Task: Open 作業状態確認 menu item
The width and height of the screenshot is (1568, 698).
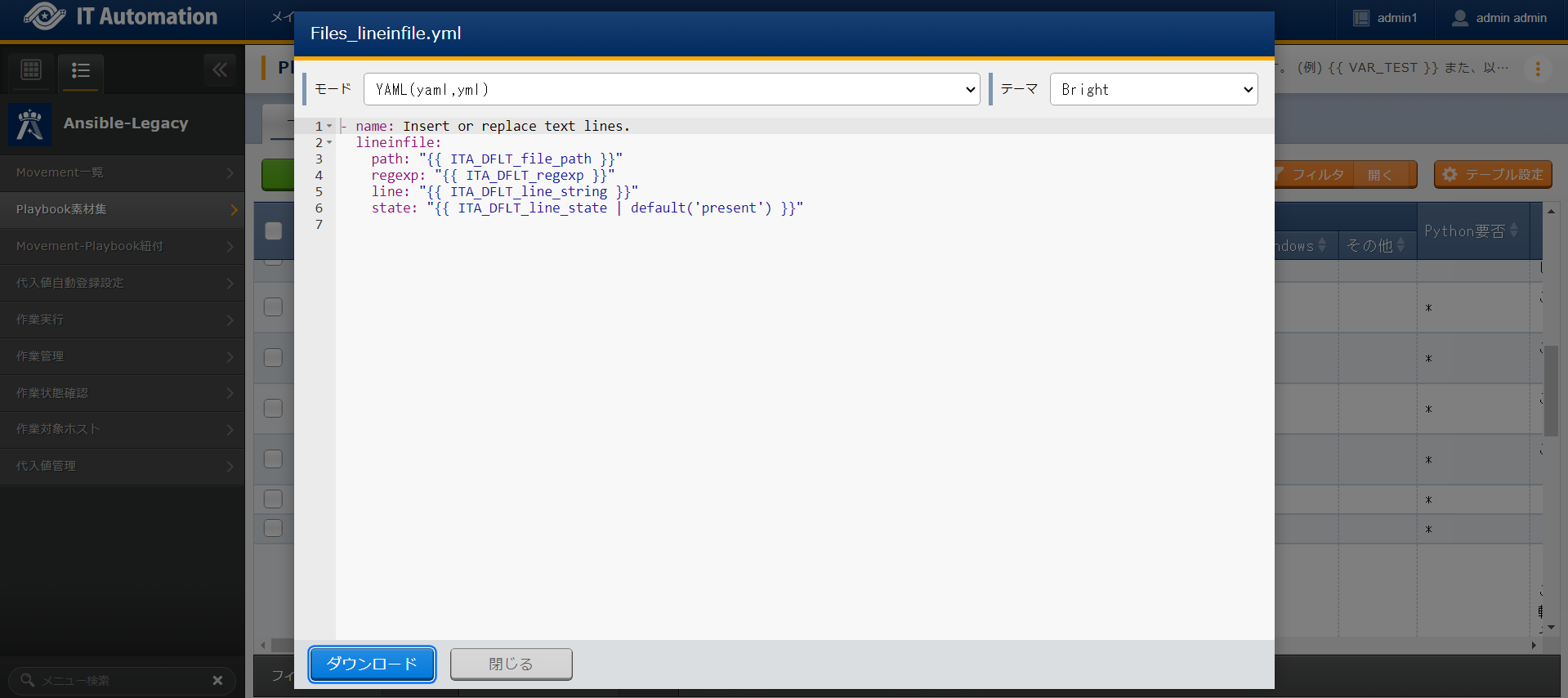Action: tap(123, 393)
